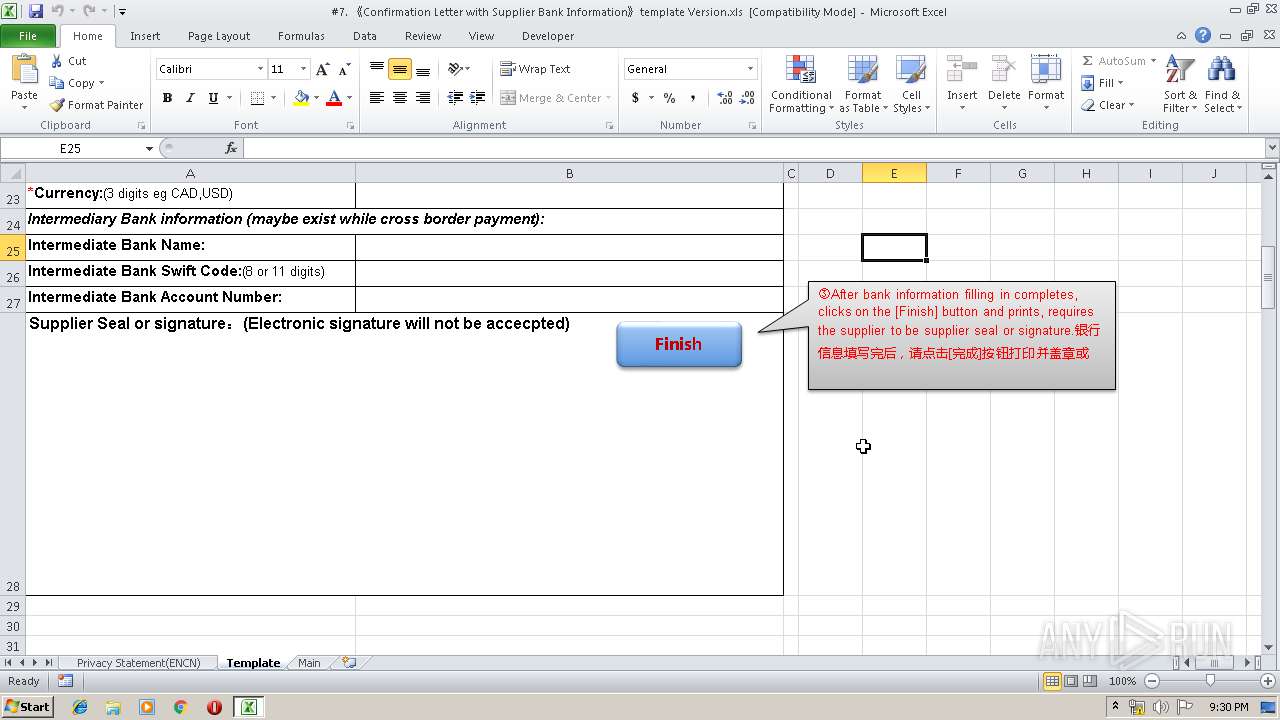Open the Main sheet tab

click(309, 663)
